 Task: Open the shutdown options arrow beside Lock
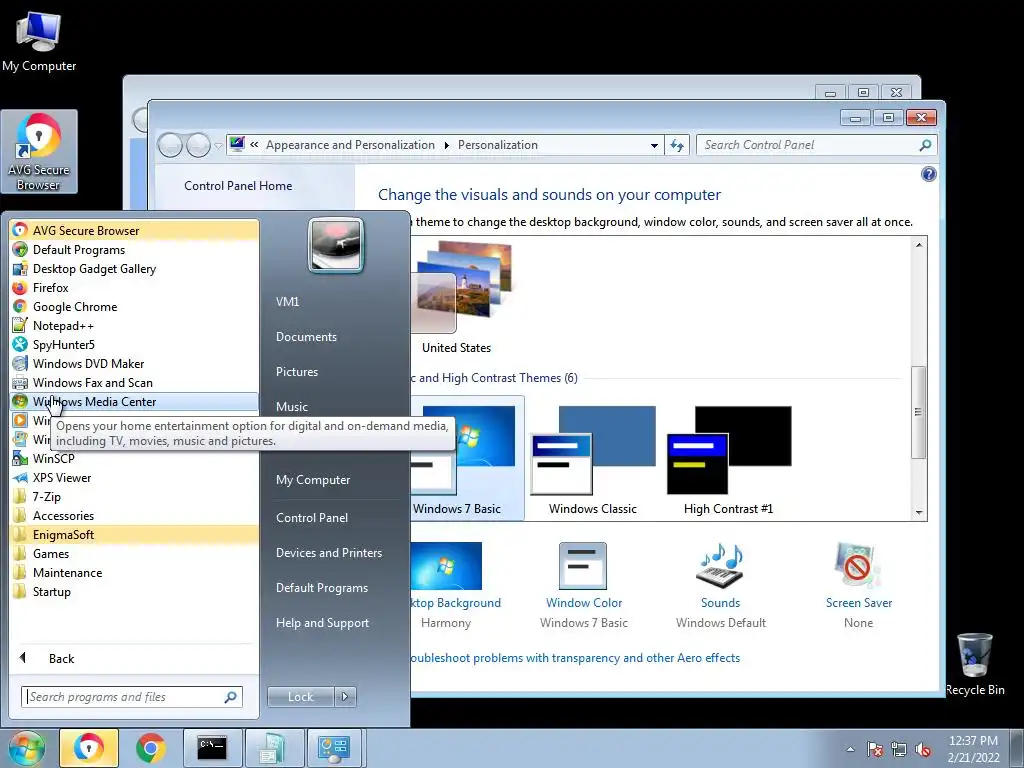tap(345, 697)
